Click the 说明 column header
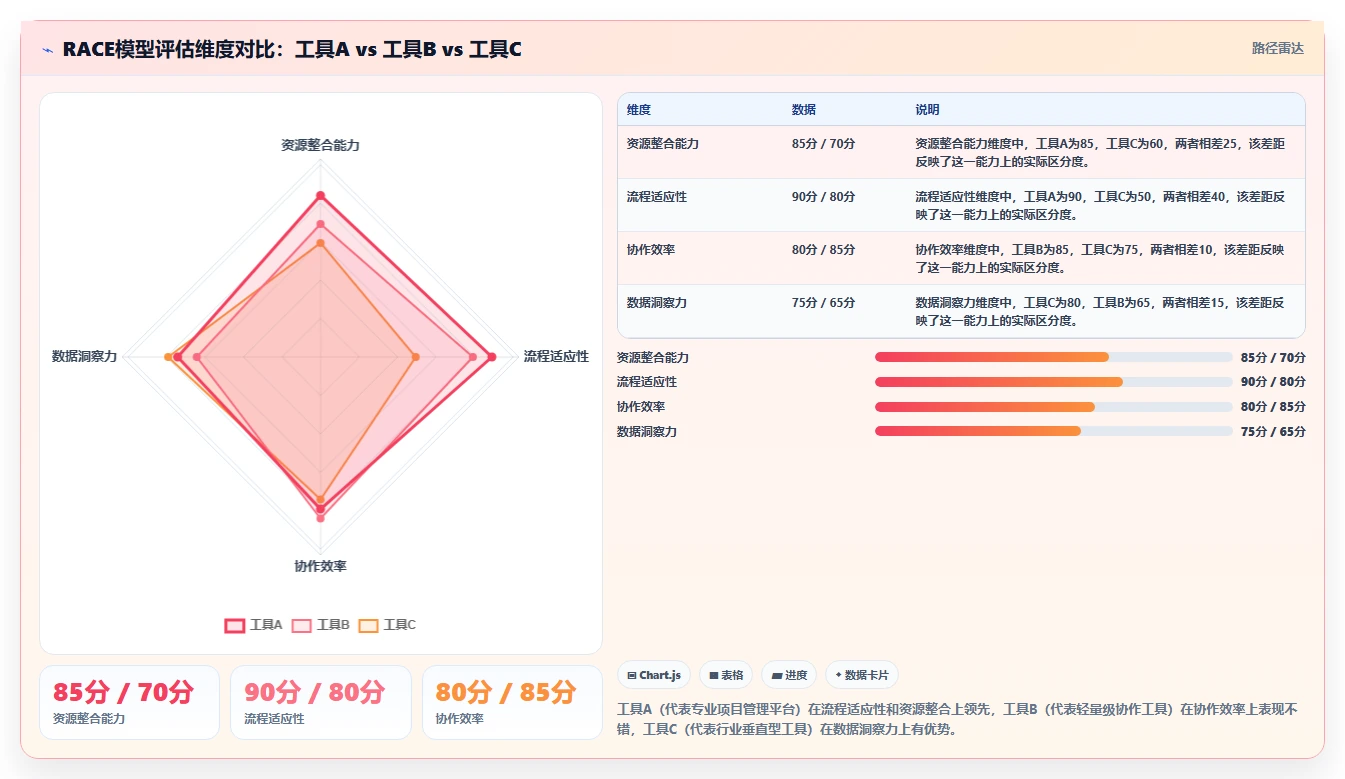1345x779 pixels. (928, 110)
